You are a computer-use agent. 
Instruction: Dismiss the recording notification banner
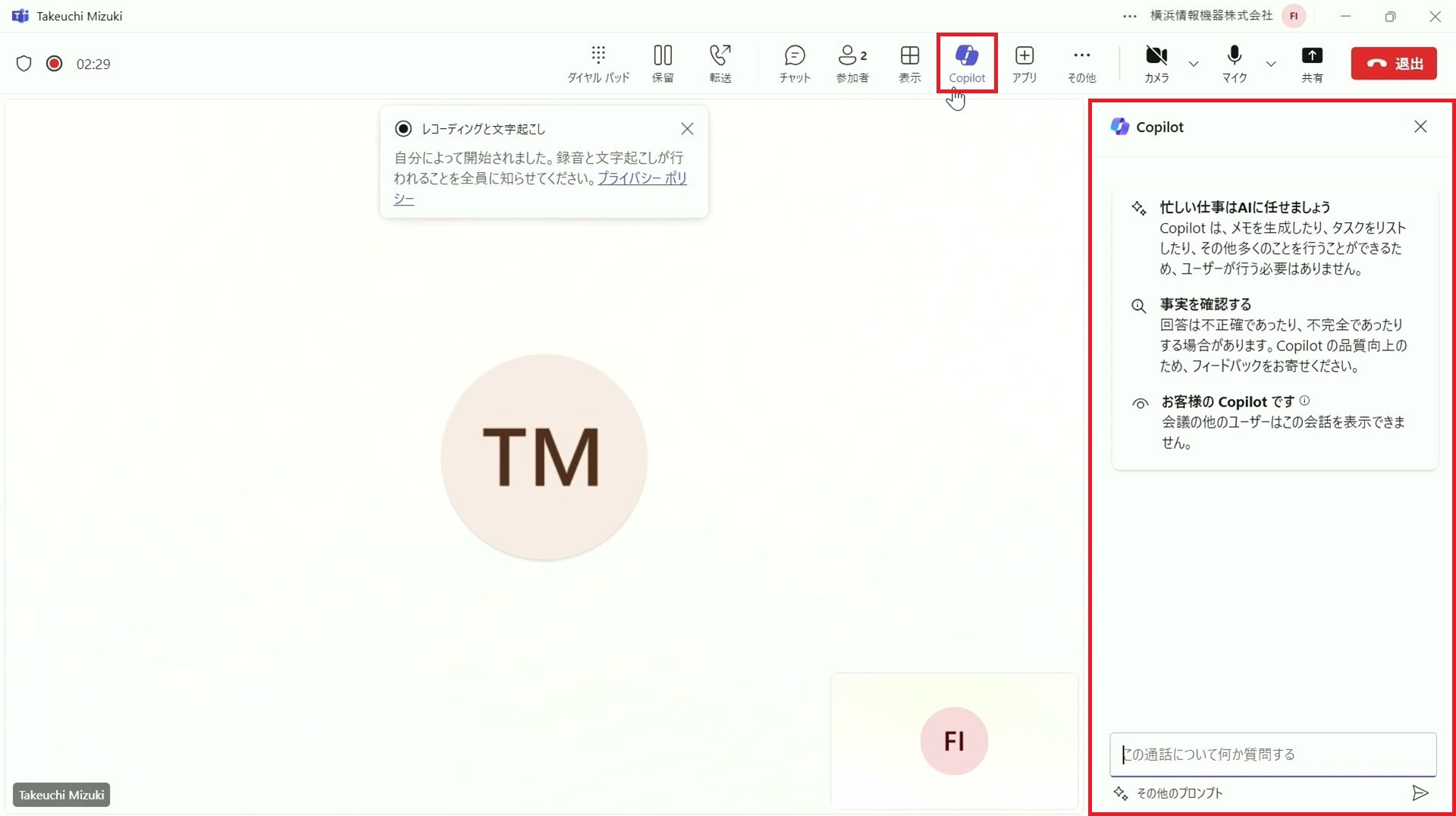pos(687,129)
